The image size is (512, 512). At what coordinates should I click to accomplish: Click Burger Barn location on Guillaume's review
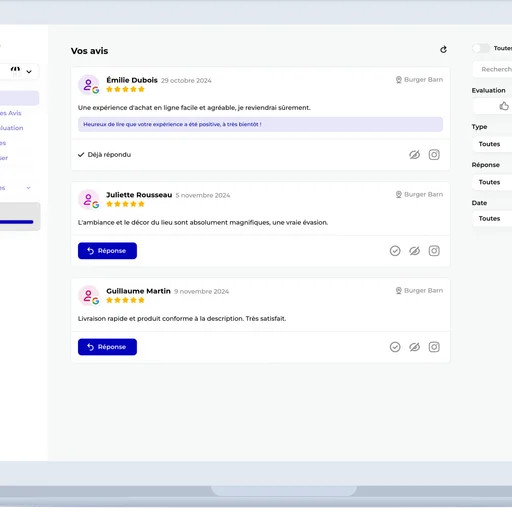click(419, 290)
